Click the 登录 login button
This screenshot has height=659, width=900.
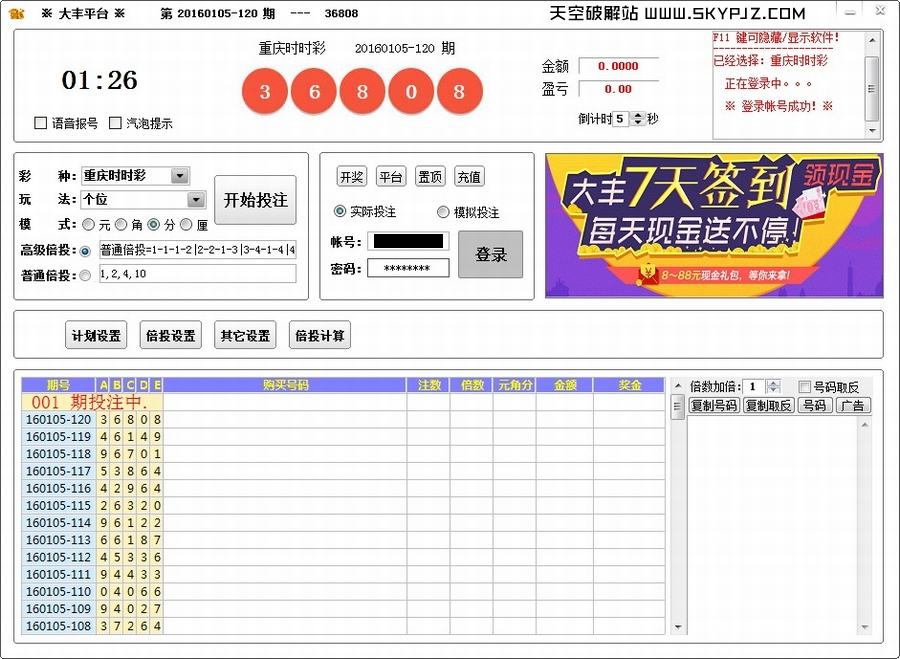490,255
